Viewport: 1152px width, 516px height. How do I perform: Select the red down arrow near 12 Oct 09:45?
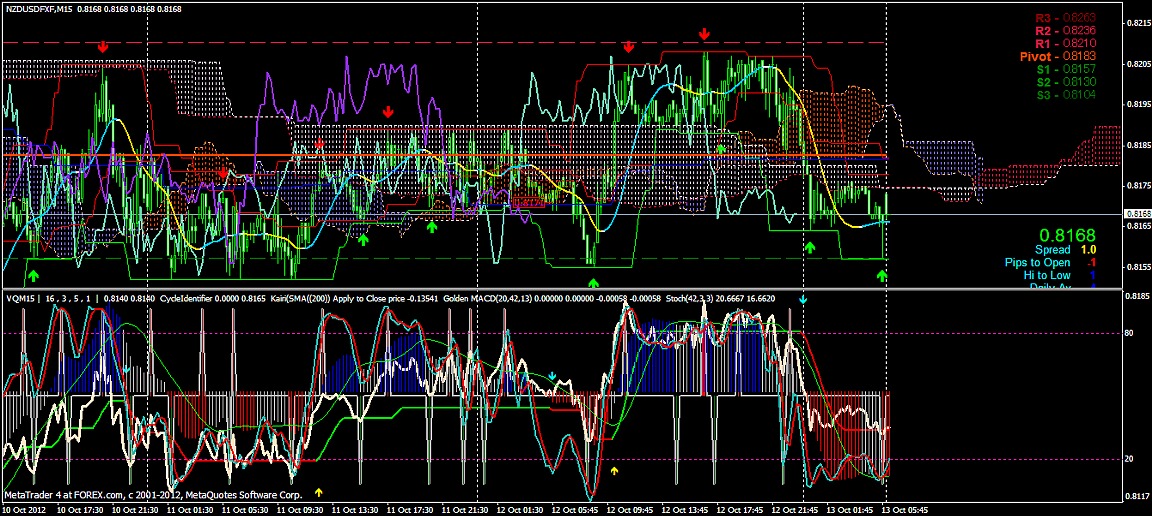pos(628,47)
